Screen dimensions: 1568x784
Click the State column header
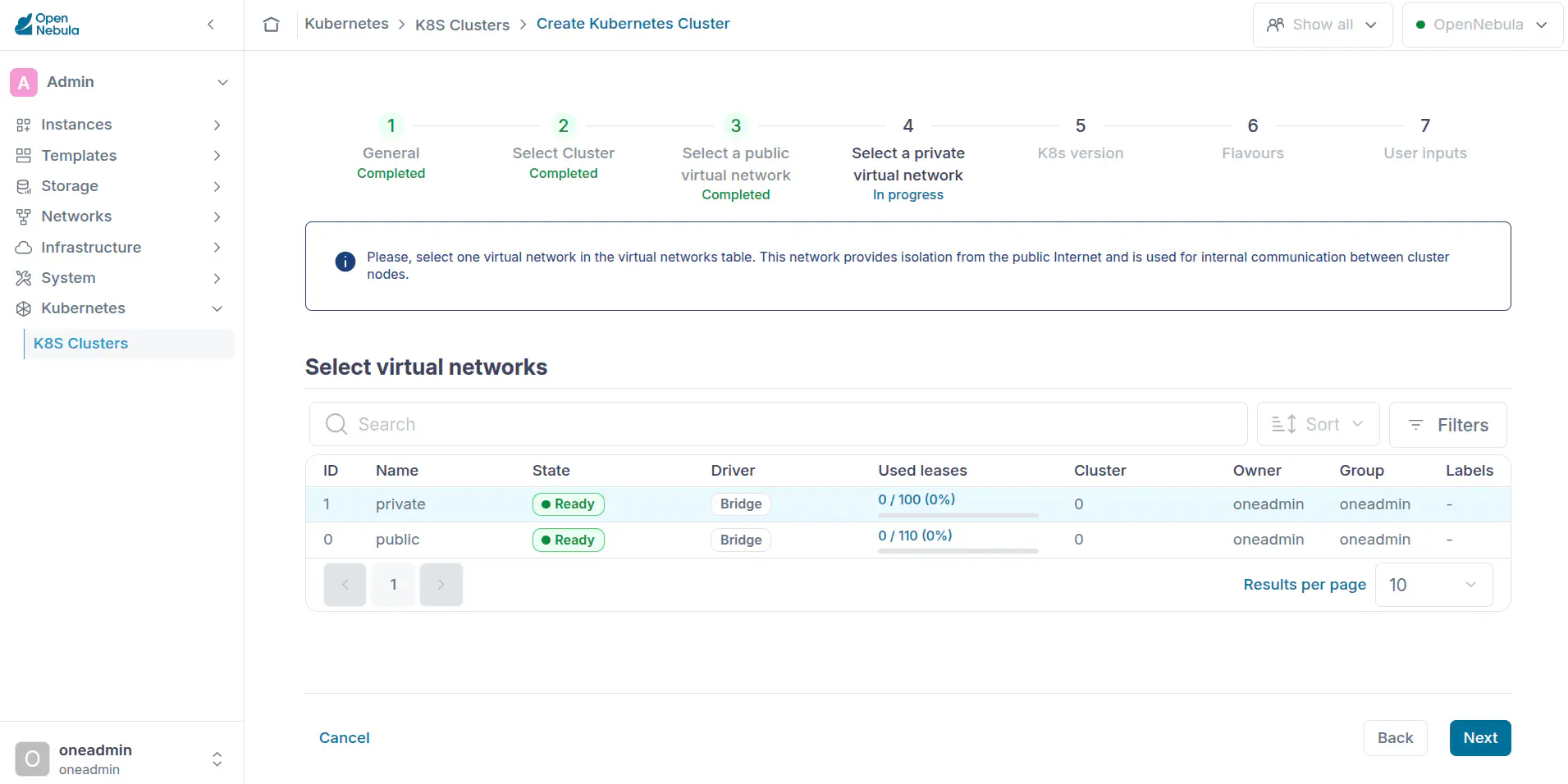click(551, 471)
